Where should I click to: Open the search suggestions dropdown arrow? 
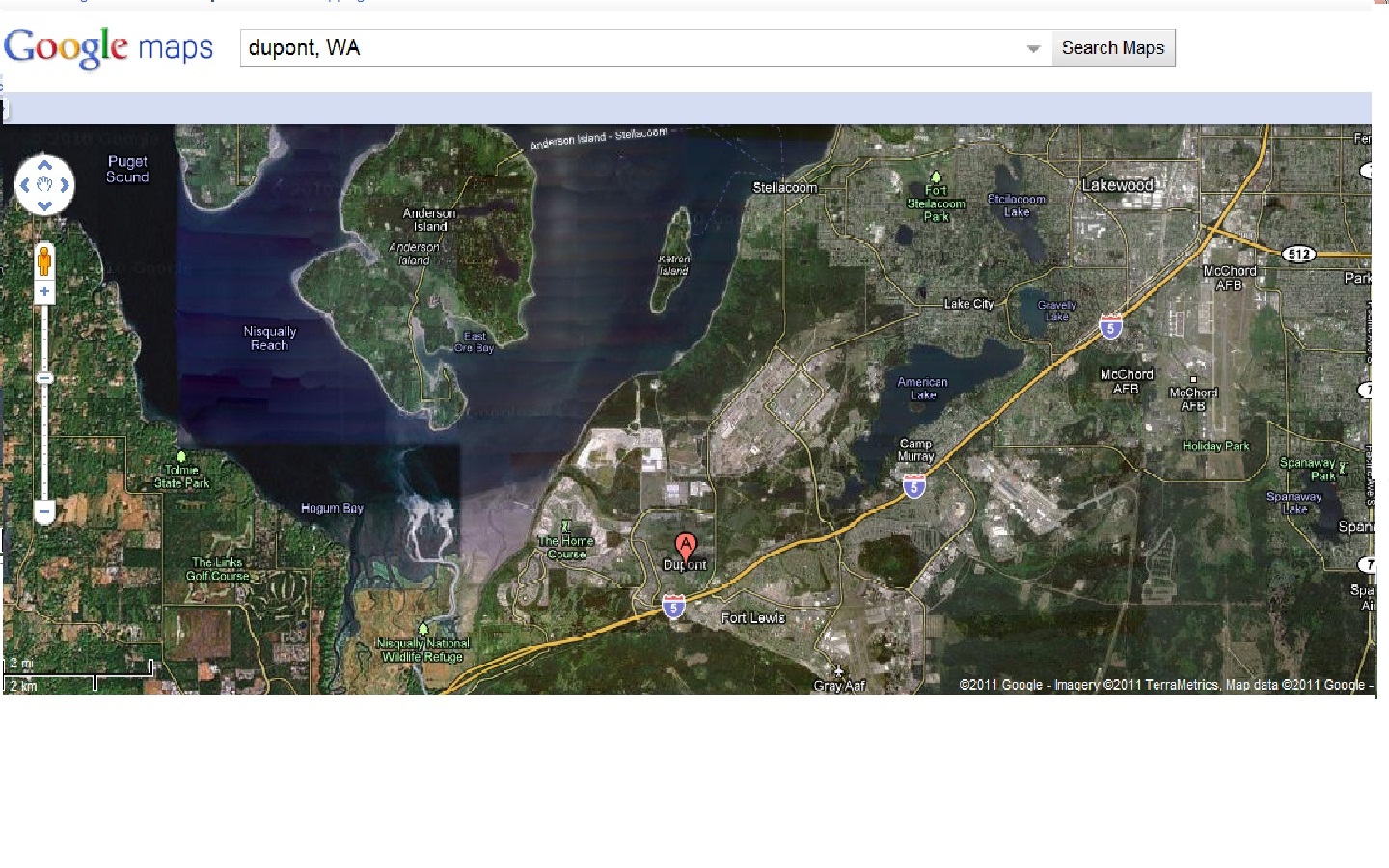(1033, 48)
